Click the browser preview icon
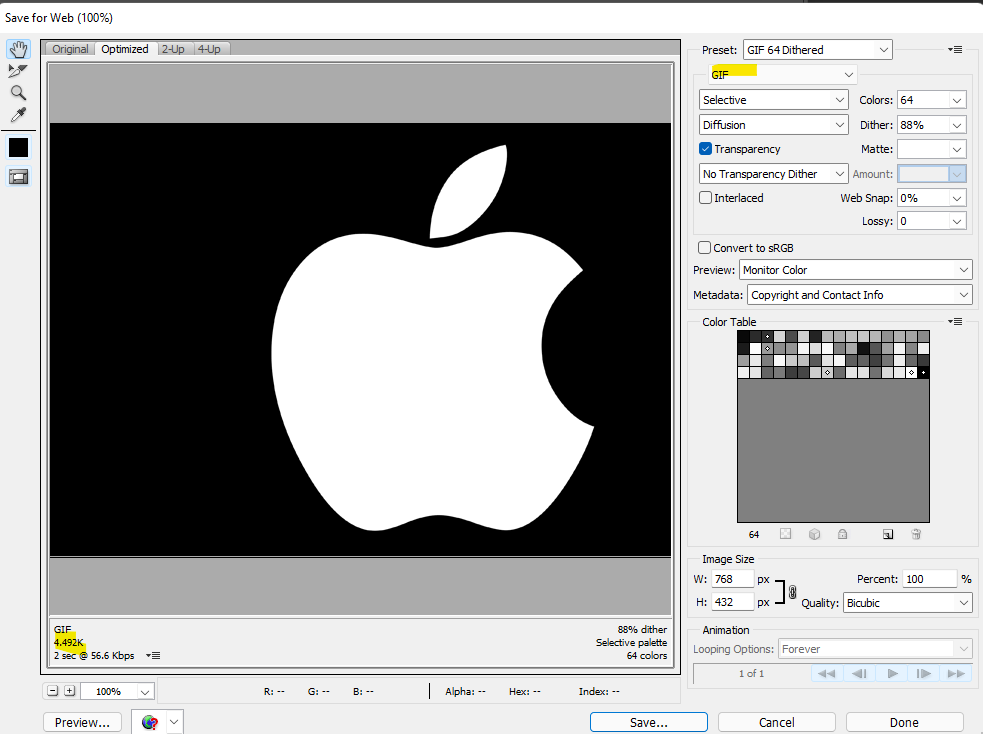The height and width of the screenshot is (734, 983). pyautogui.click(x=149, y=722)
